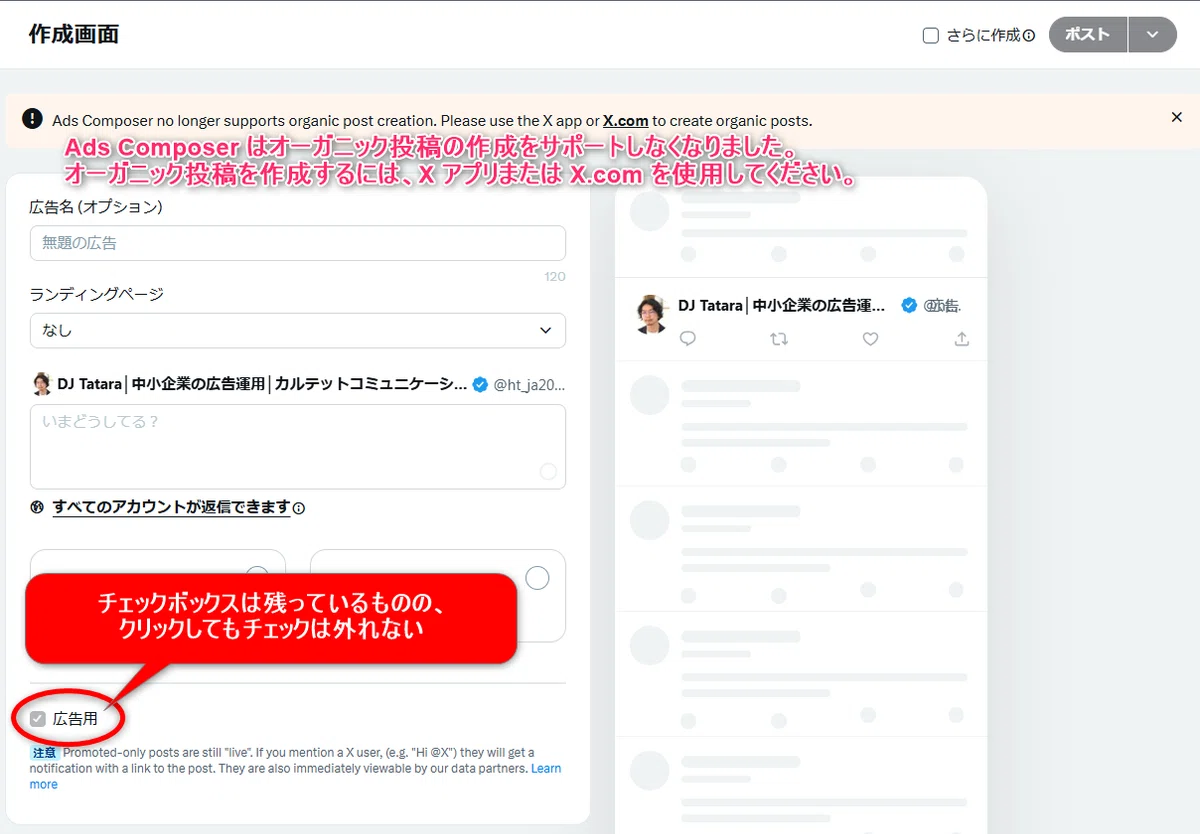Screen dimensions: 1200x834
Task: Click the repost icon in the preview post
Action: click(x=779, y=339)
